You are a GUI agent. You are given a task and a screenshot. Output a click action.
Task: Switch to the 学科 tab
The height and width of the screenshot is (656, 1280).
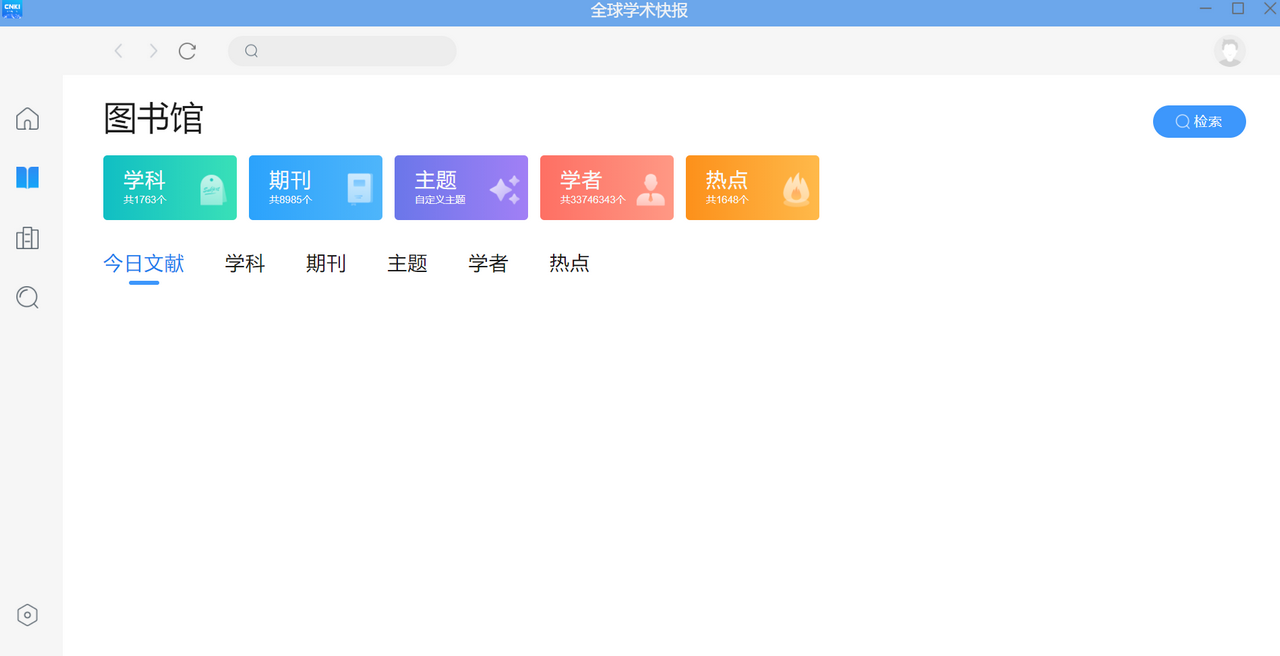pos(245,263)
